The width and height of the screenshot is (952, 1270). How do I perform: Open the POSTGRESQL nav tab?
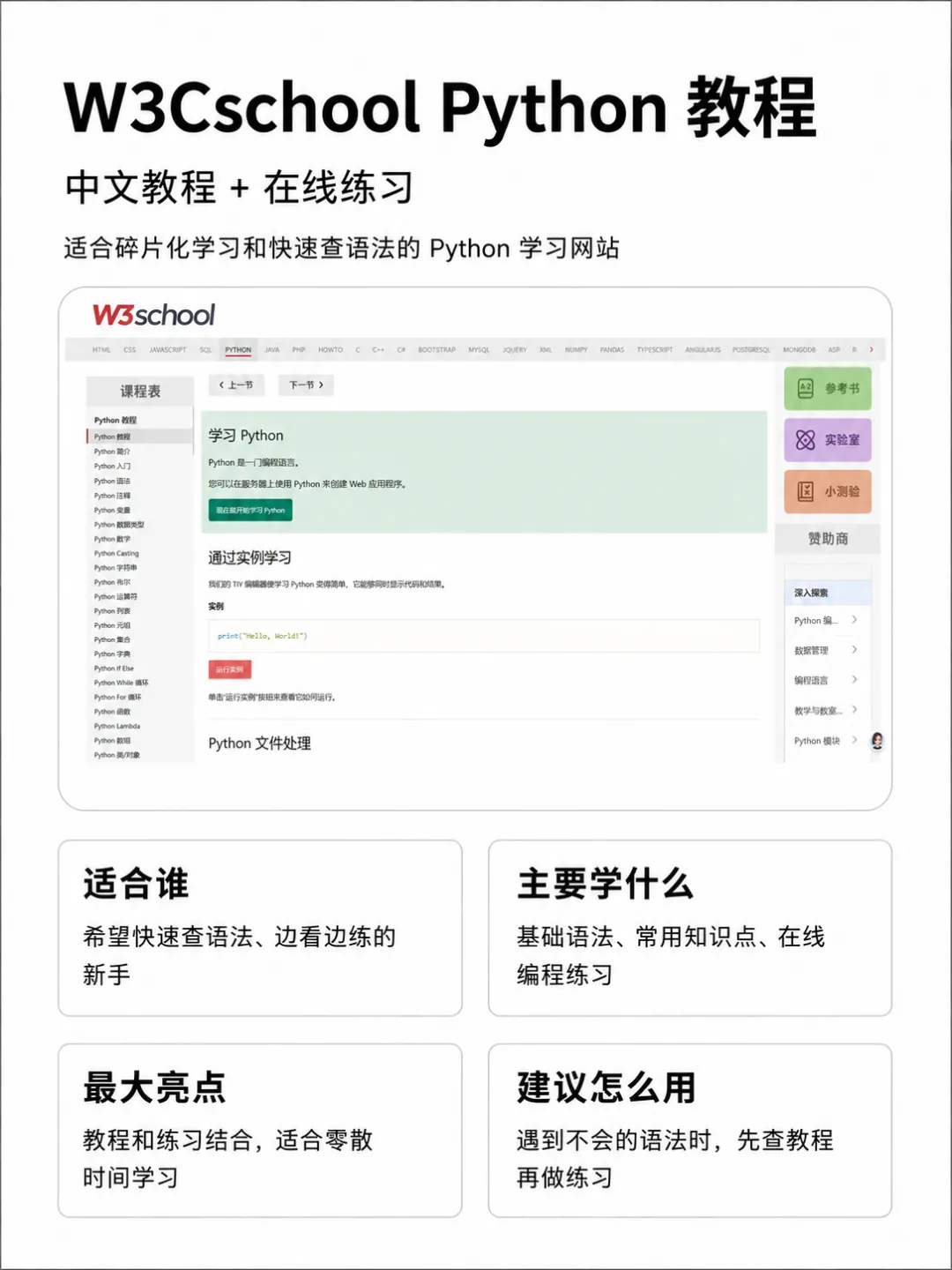(751, 350)
